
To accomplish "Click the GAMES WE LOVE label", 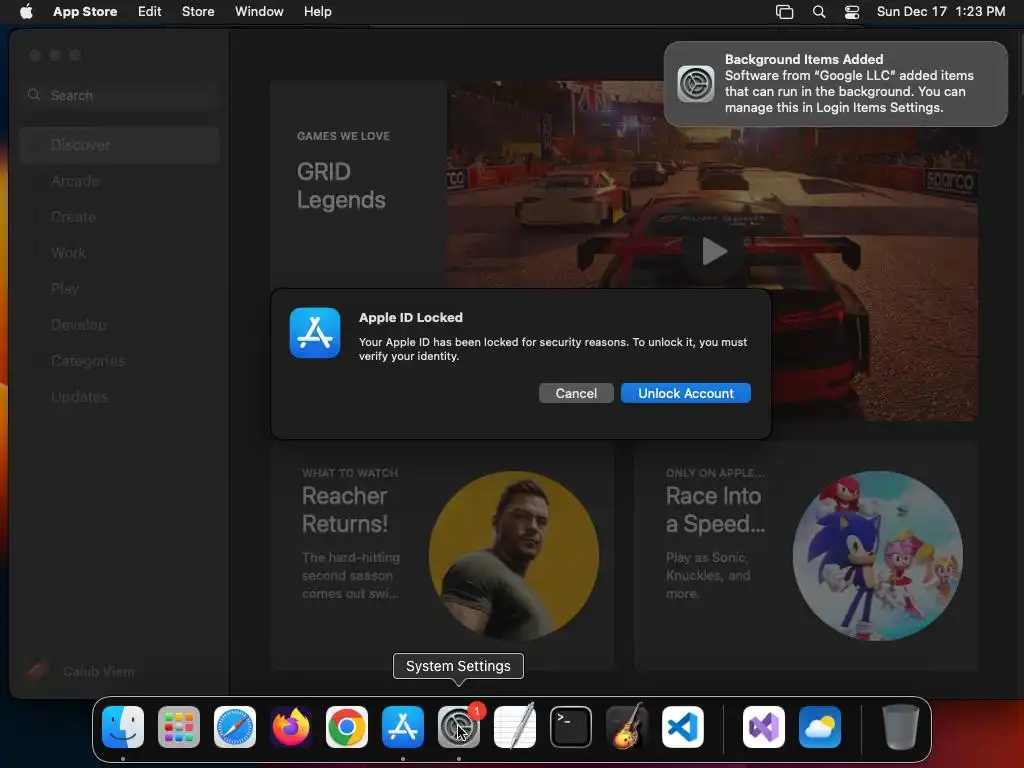I will pyautogui.click(x=343, y=136).
